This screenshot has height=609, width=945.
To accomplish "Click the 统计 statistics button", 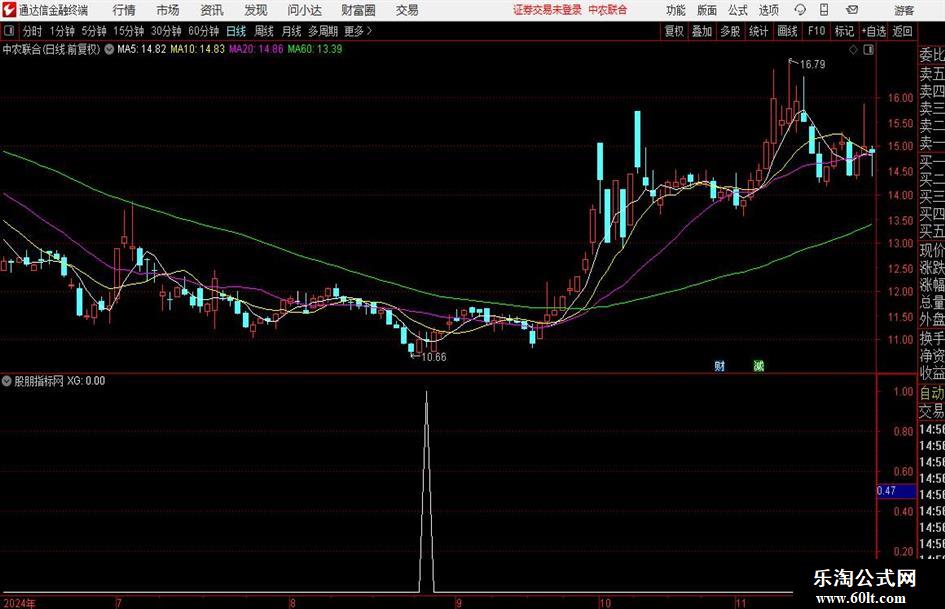I will point(758,31).
